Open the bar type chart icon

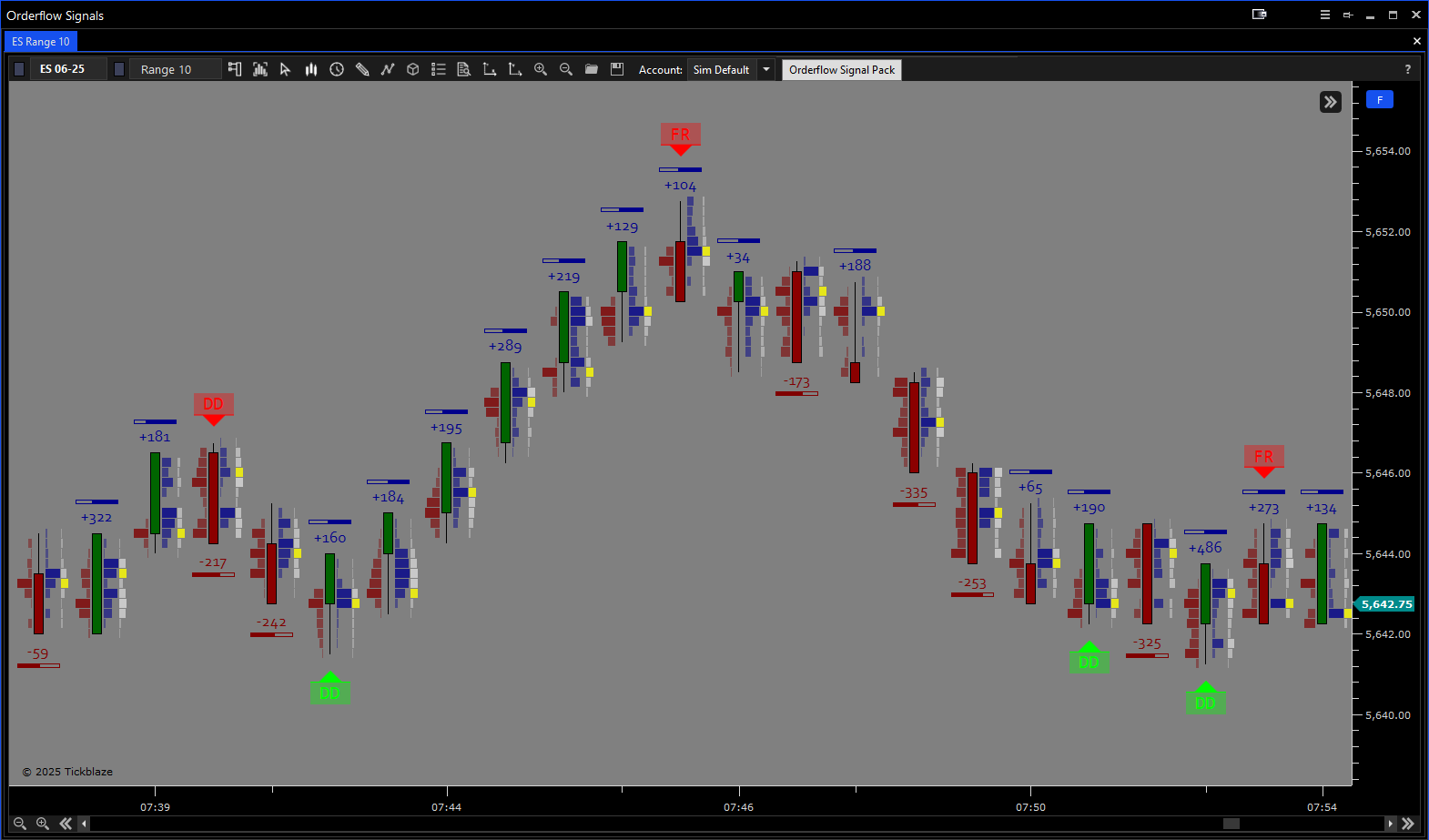pyautogui.click(x=311, y=69)
